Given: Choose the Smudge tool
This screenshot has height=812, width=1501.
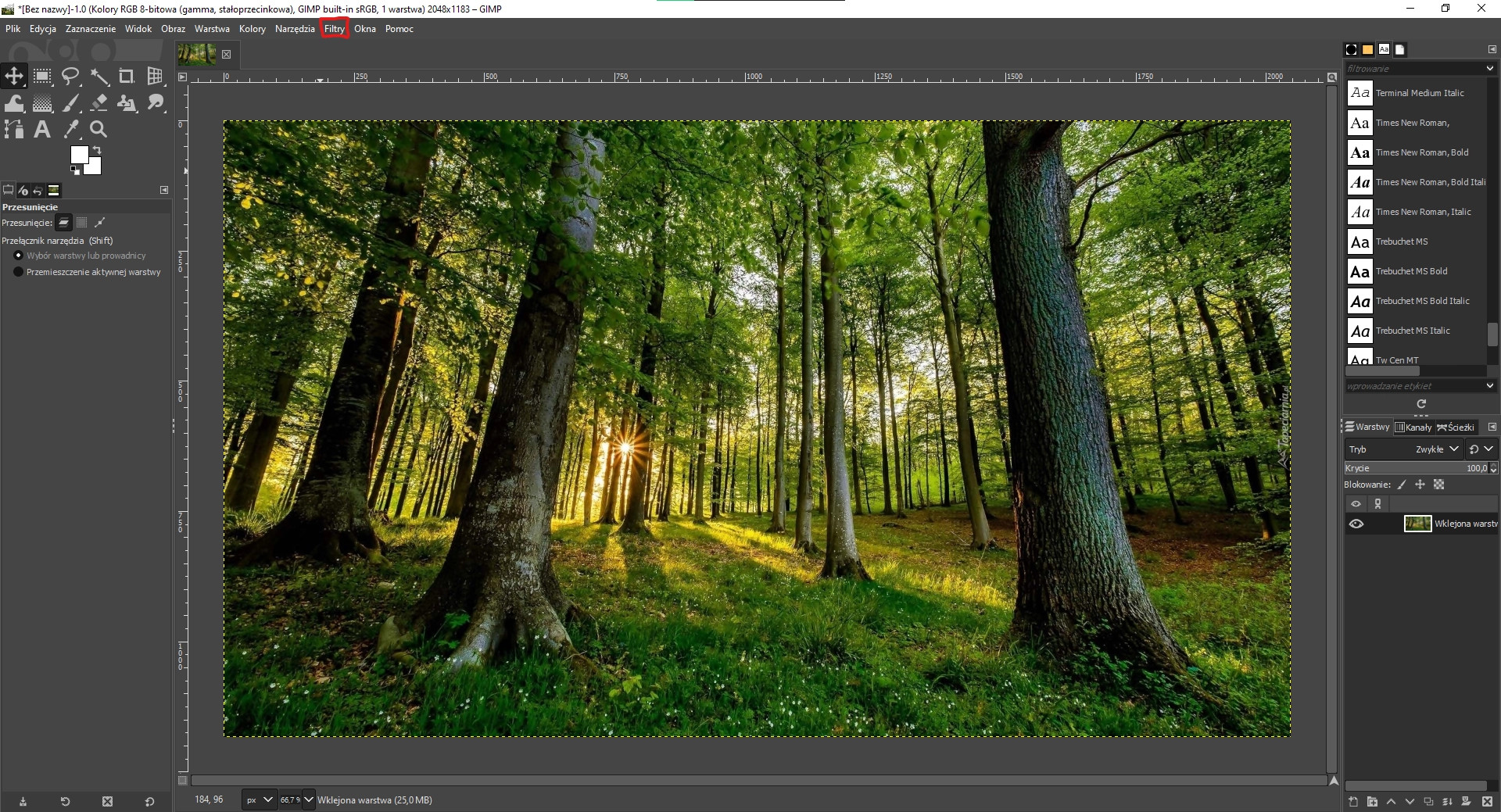Looking at the screenshot, I should point(156,103).
